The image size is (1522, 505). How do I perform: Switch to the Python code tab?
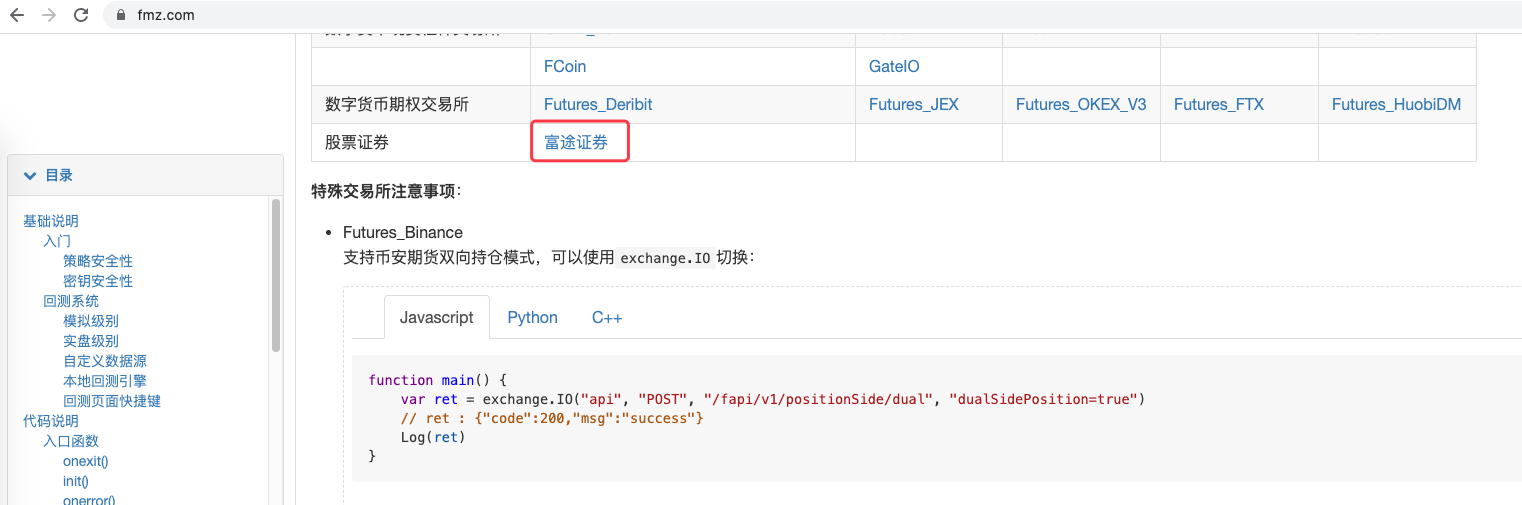click(x=532, y=317)
